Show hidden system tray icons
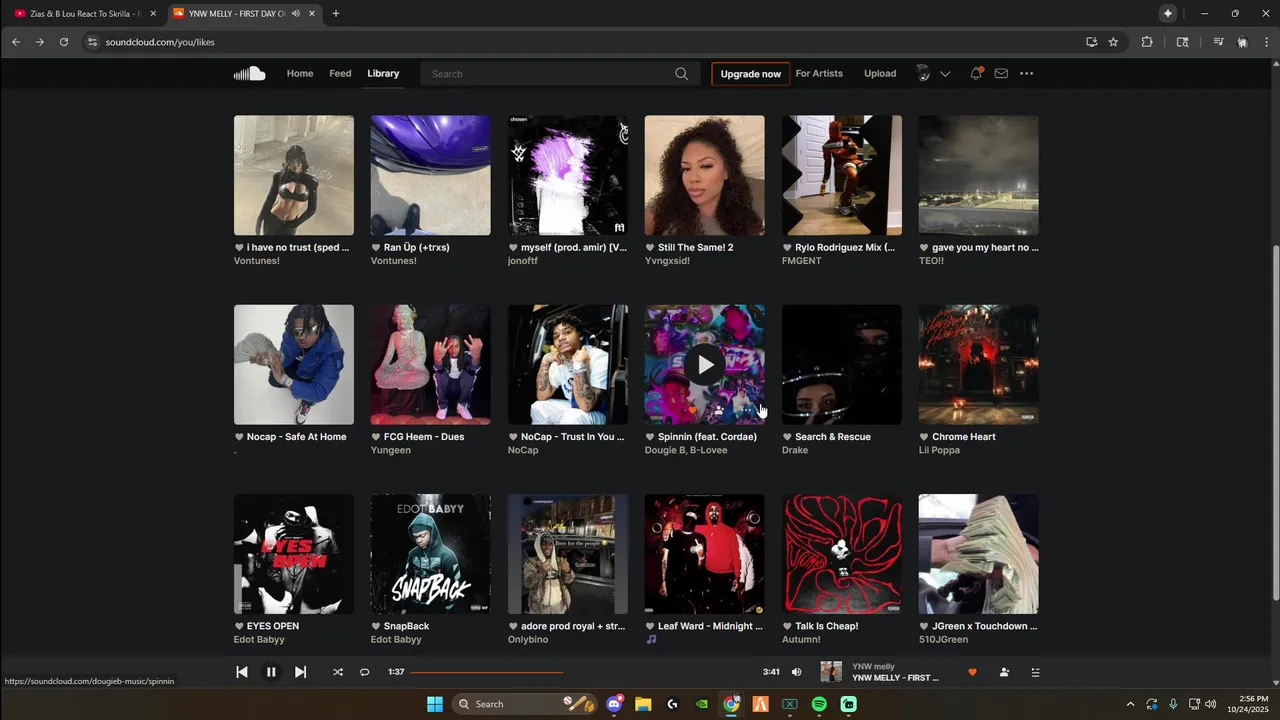Viewport: 1280px width, 720px height. [1131, 704]
